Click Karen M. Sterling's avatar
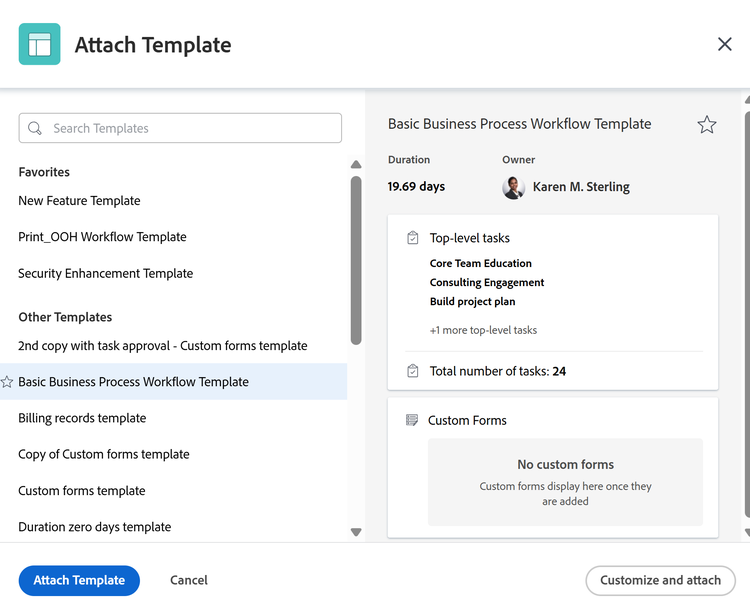Image resolution: width=750 pixels, height=606 pixels. (513, 187)
